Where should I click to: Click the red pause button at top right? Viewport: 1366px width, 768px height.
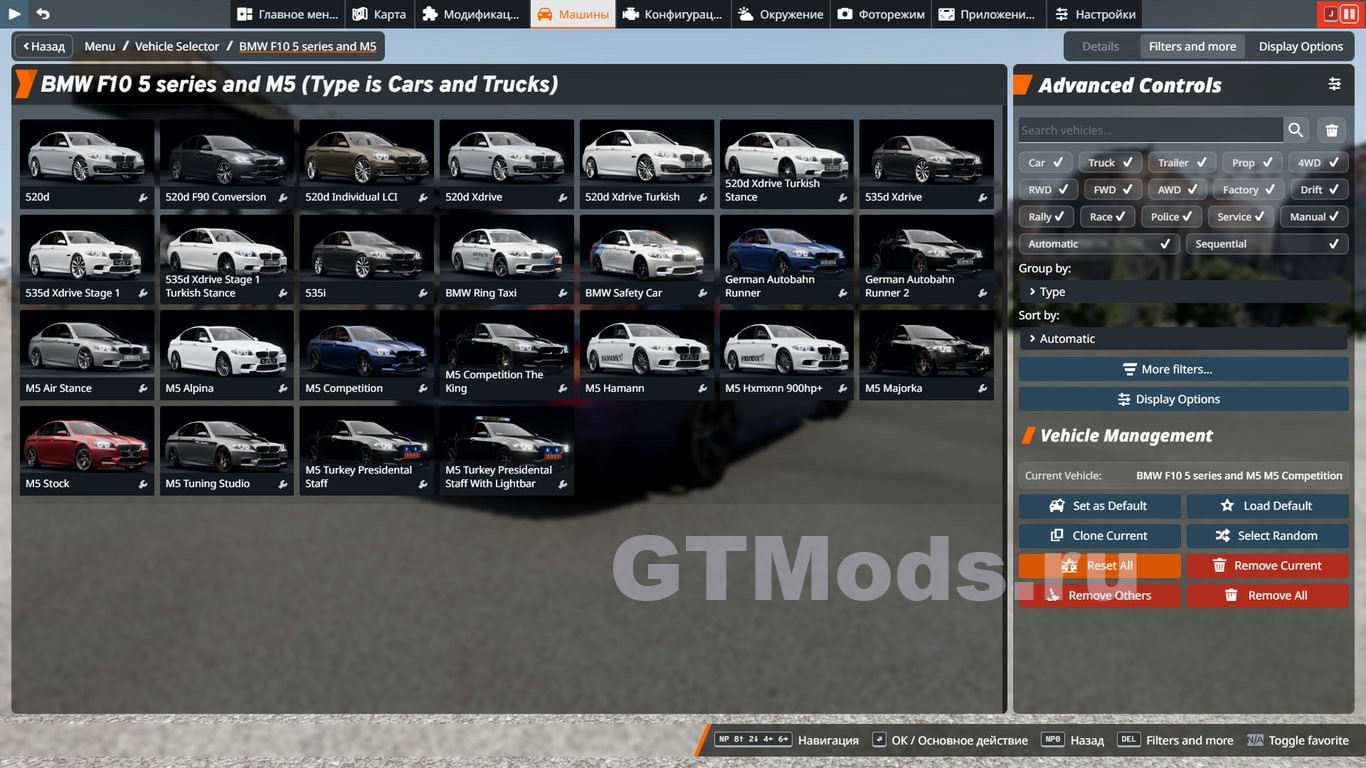[x=1350, y=14]
